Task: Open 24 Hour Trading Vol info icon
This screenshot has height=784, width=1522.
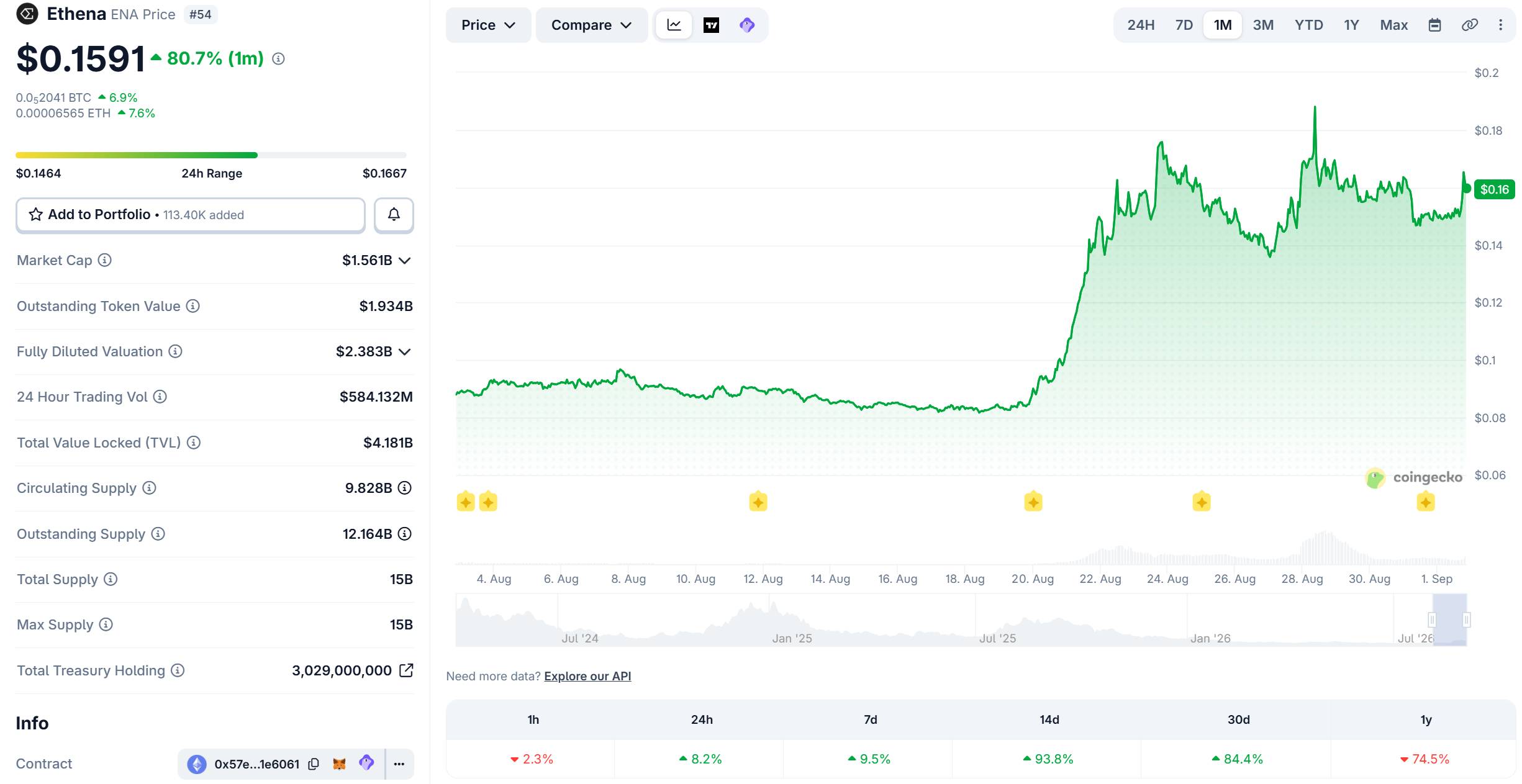Action: tap(160, 397)
